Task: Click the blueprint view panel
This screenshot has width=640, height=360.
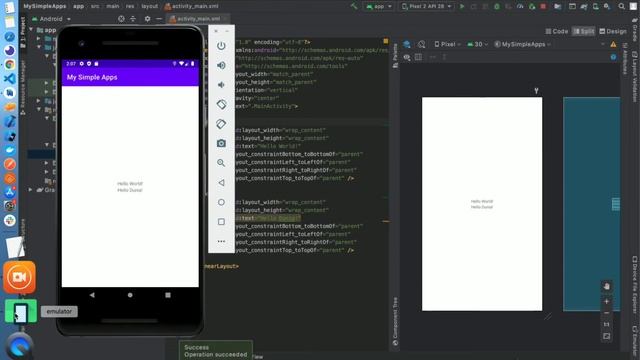Action: (x=591, y=204)
